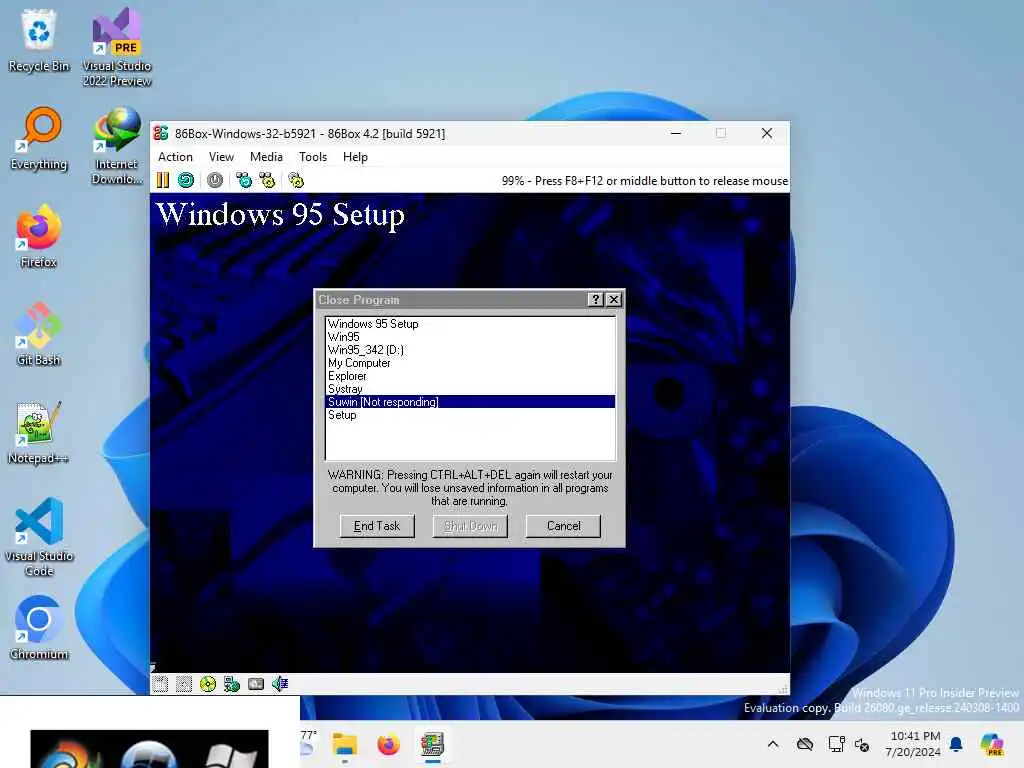Open the View menu
Image resolution: width=1024 pixels, height=768 pixels.
[221, 157]
